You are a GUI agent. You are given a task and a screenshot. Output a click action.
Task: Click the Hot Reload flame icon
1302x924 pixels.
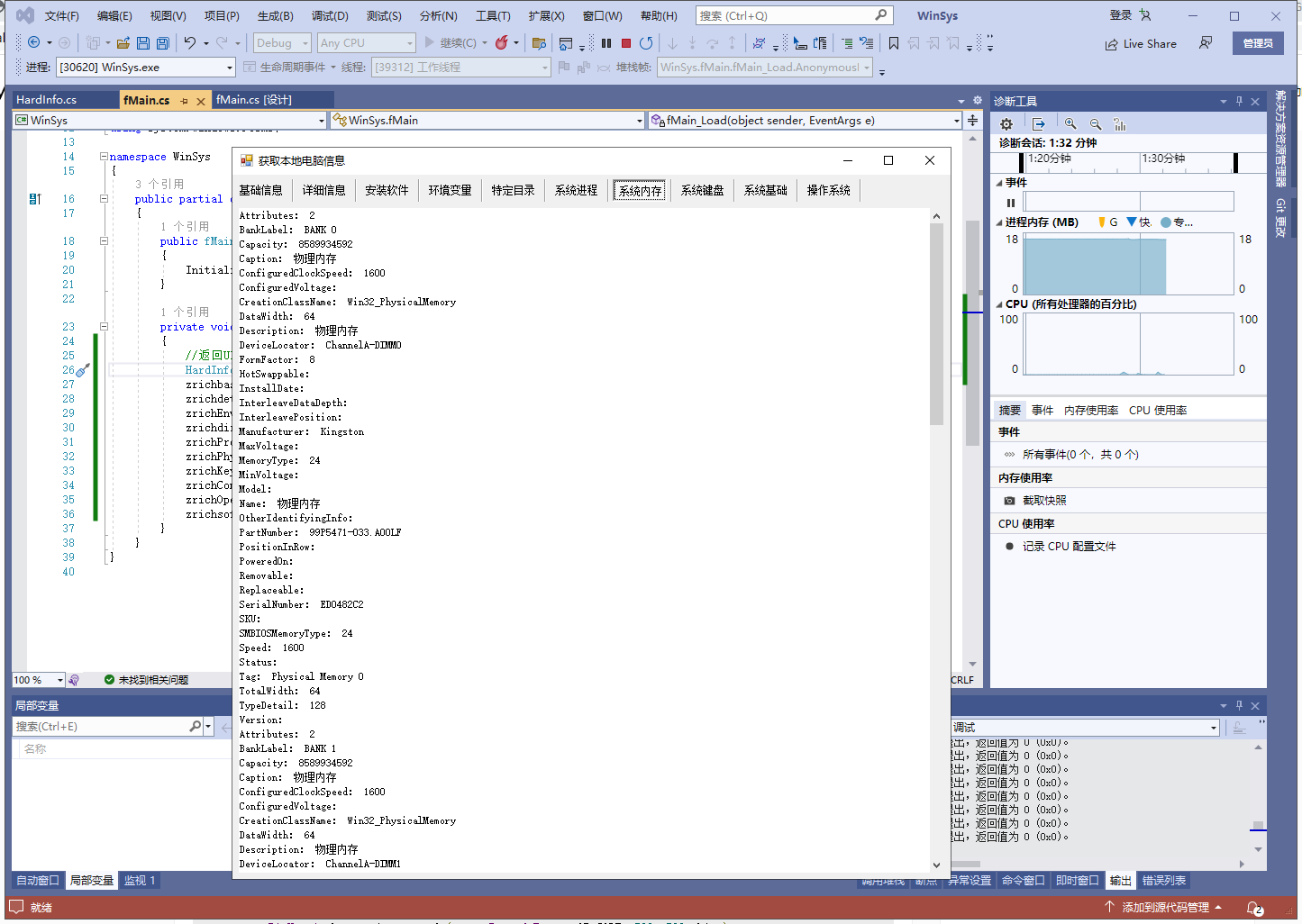coord(502,42)
